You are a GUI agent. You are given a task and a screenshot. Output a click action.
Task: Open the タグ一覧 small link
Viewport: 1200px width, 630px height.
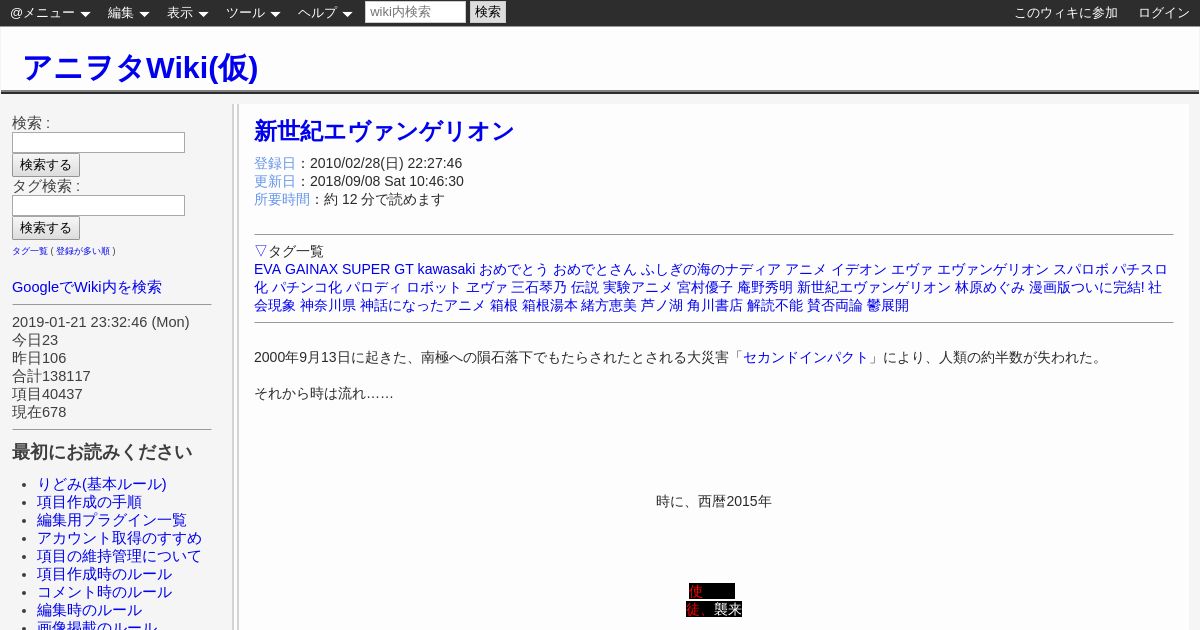[x=30, y=251]
